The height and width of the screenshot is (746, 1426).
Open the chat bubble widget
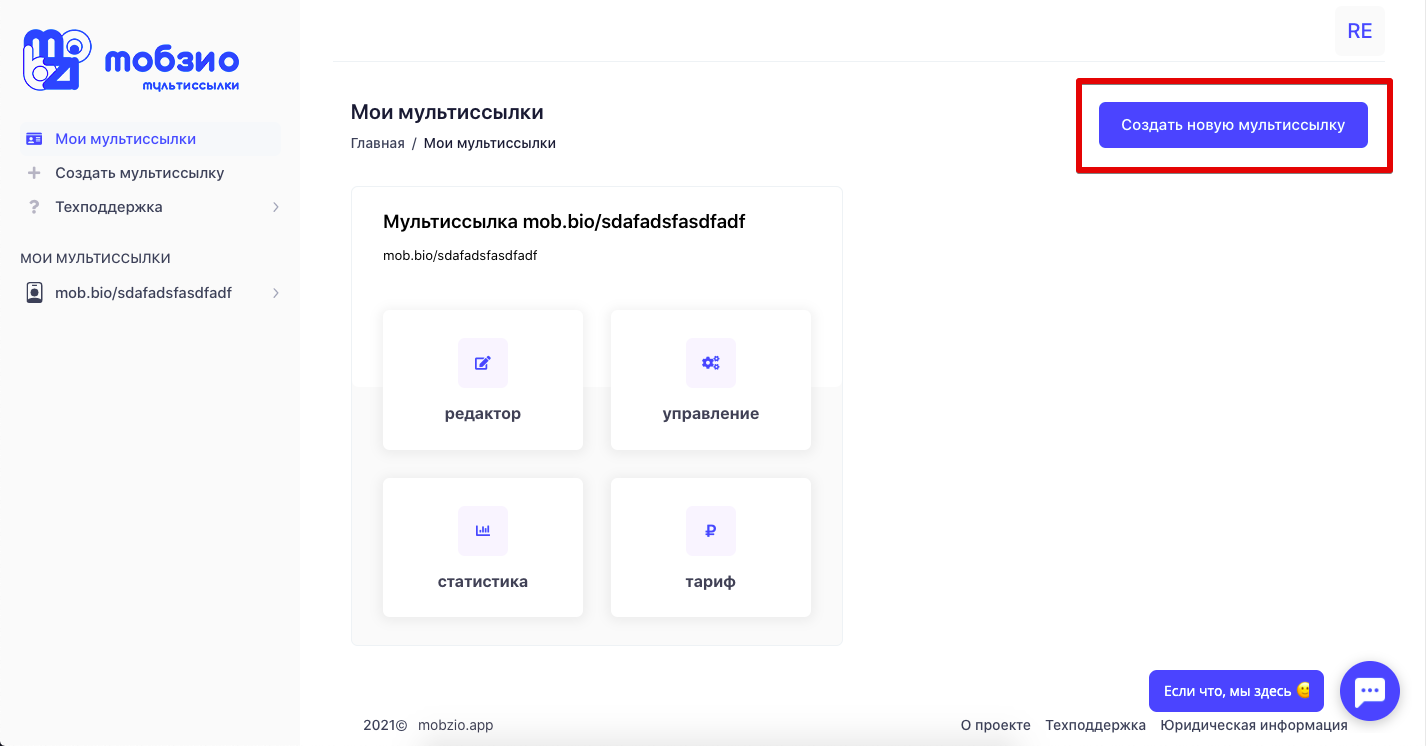(x=1369, y=691)
